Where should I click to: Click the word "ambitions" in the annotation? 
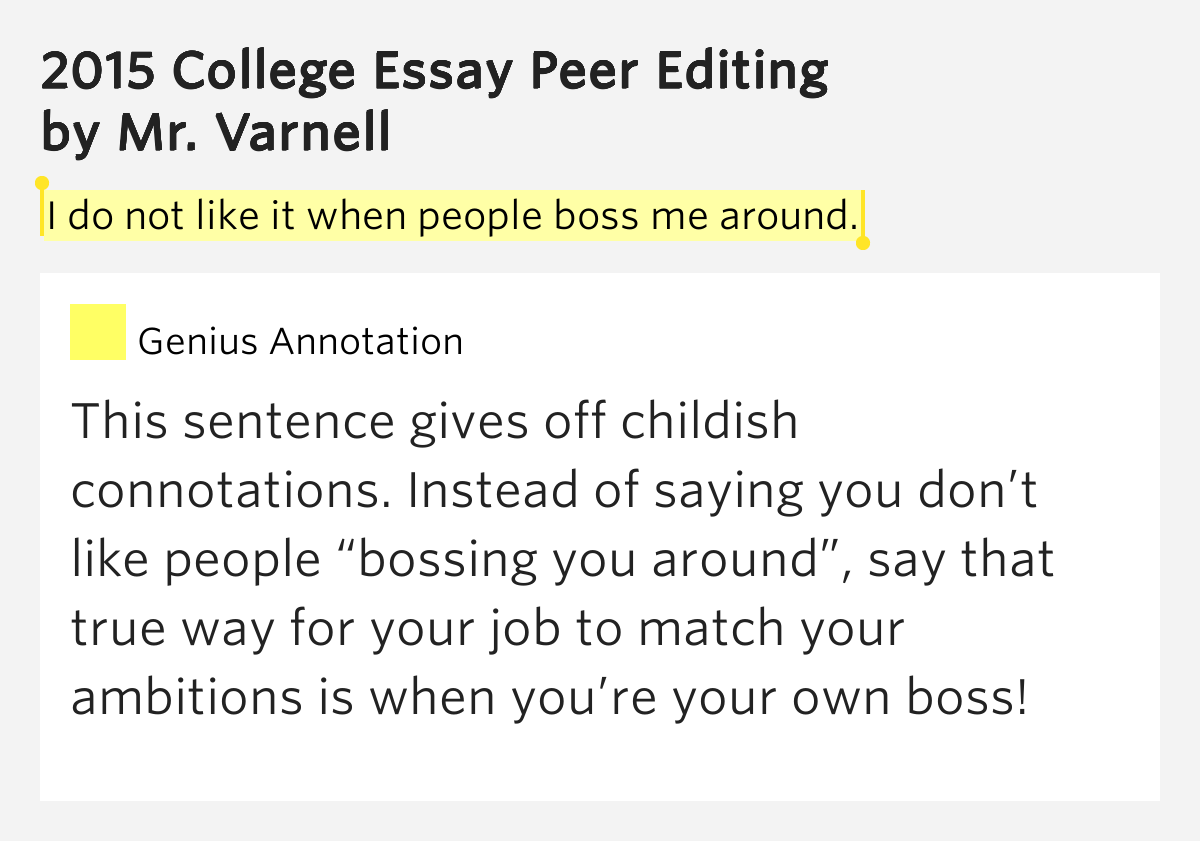tap(187, 699)
